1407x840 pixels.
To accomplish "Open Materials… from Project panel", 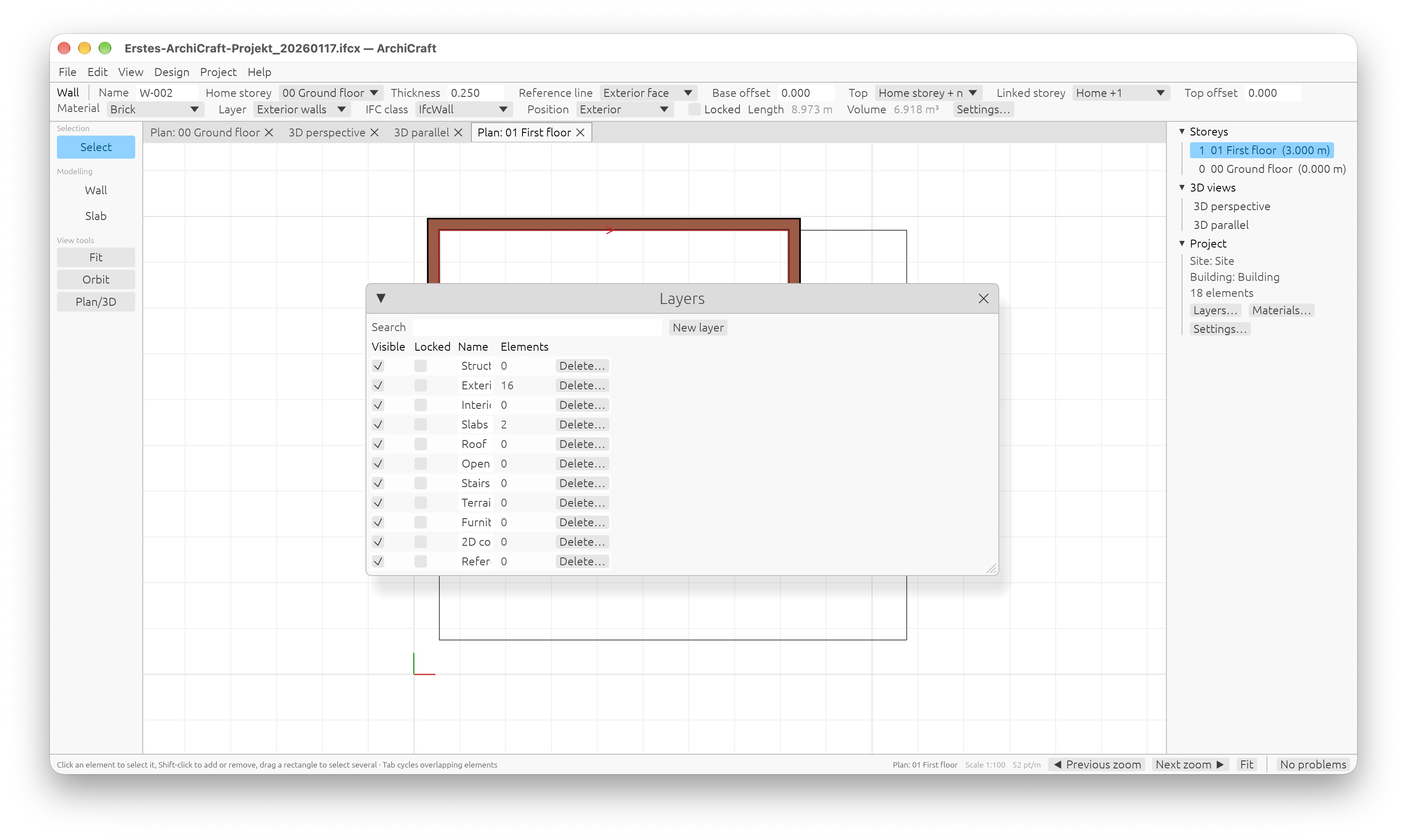I will pos(1281,310).
